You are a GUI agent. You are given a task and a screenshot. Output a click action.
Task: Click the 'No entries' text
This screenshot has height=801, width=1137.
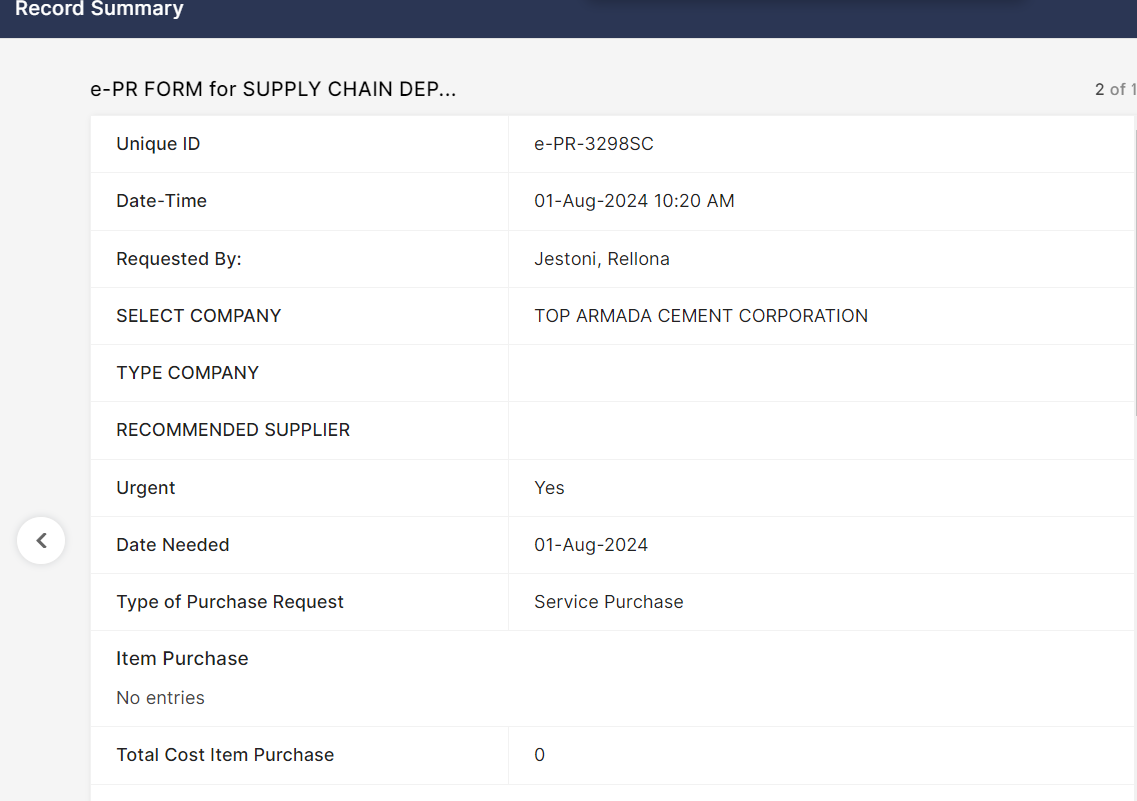[160, 698]
